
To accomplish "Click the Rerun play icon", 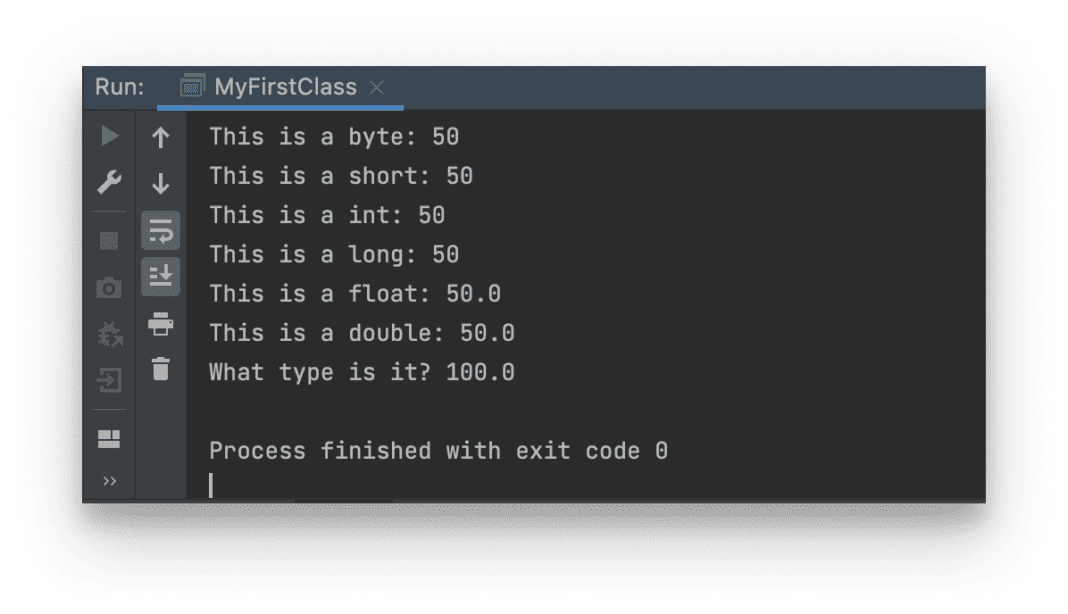I will (110, 136).
